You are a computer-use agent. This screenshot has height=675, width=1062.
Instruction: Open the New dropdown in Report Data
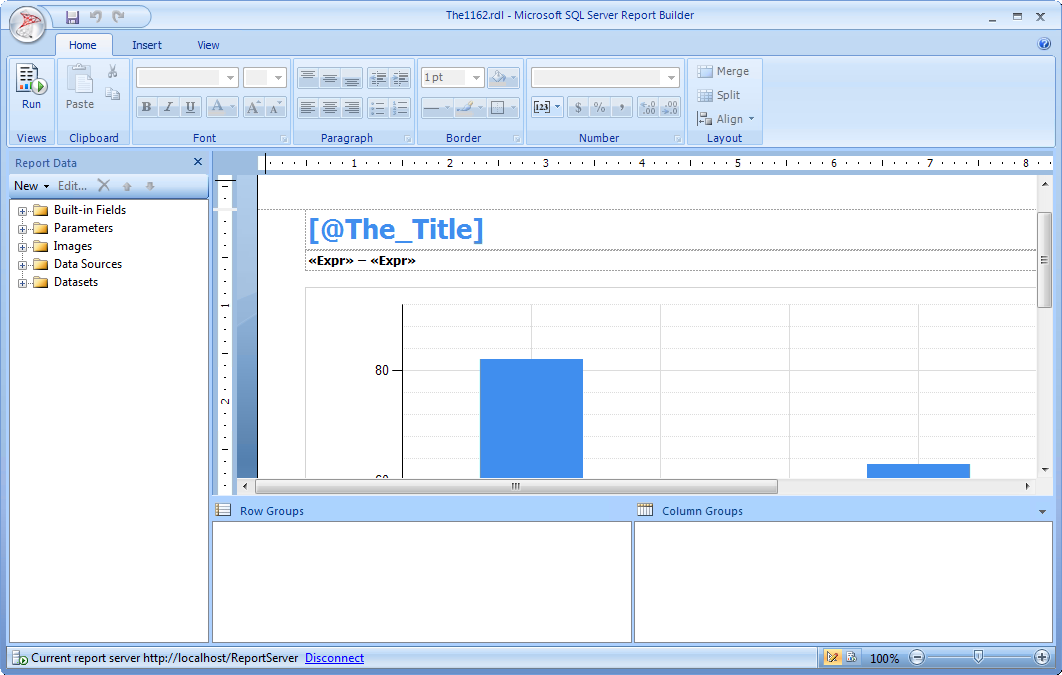(x=30, y=185)
